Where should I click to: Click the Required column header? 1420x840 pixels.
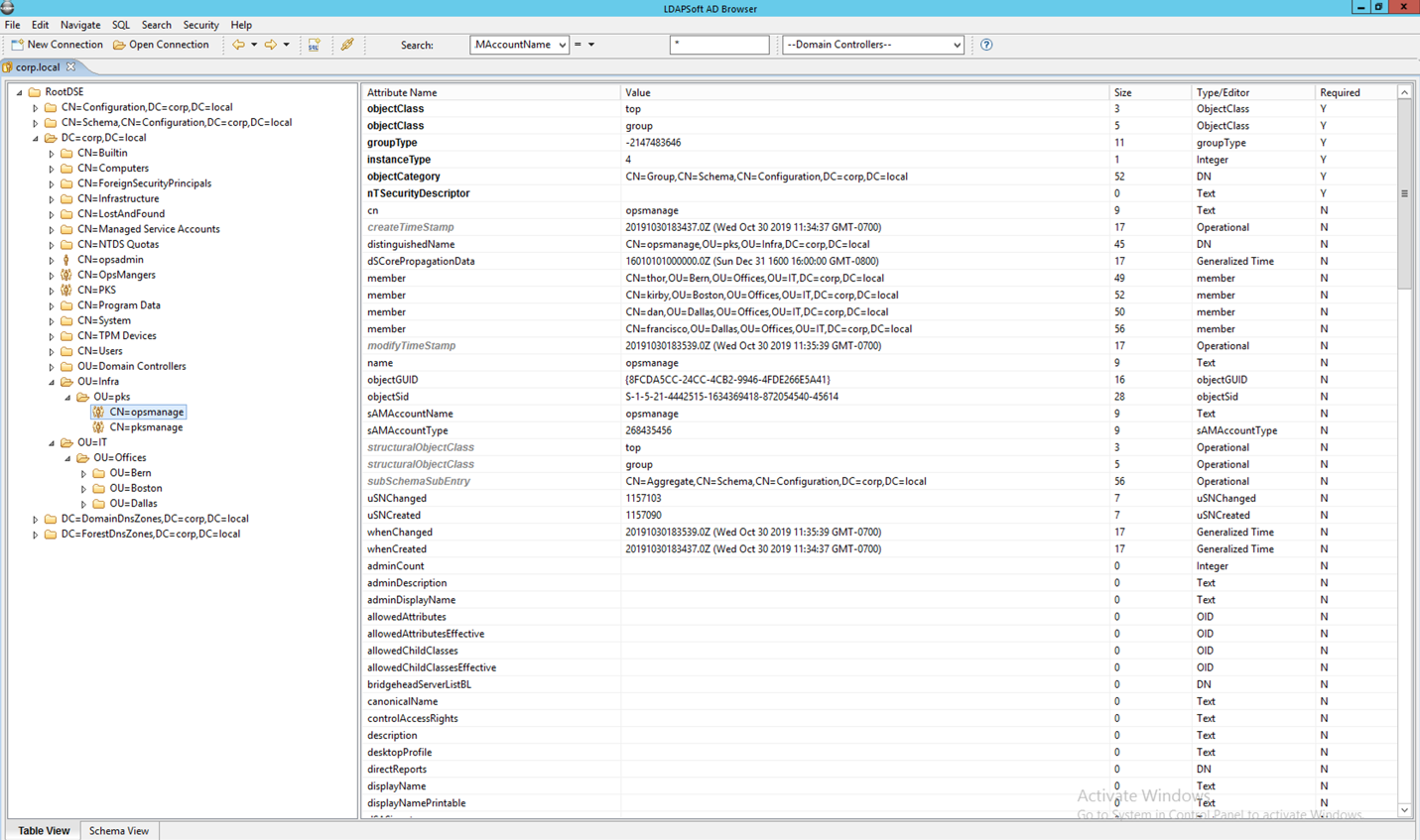pyautogui.click(x=1355, y=92)
